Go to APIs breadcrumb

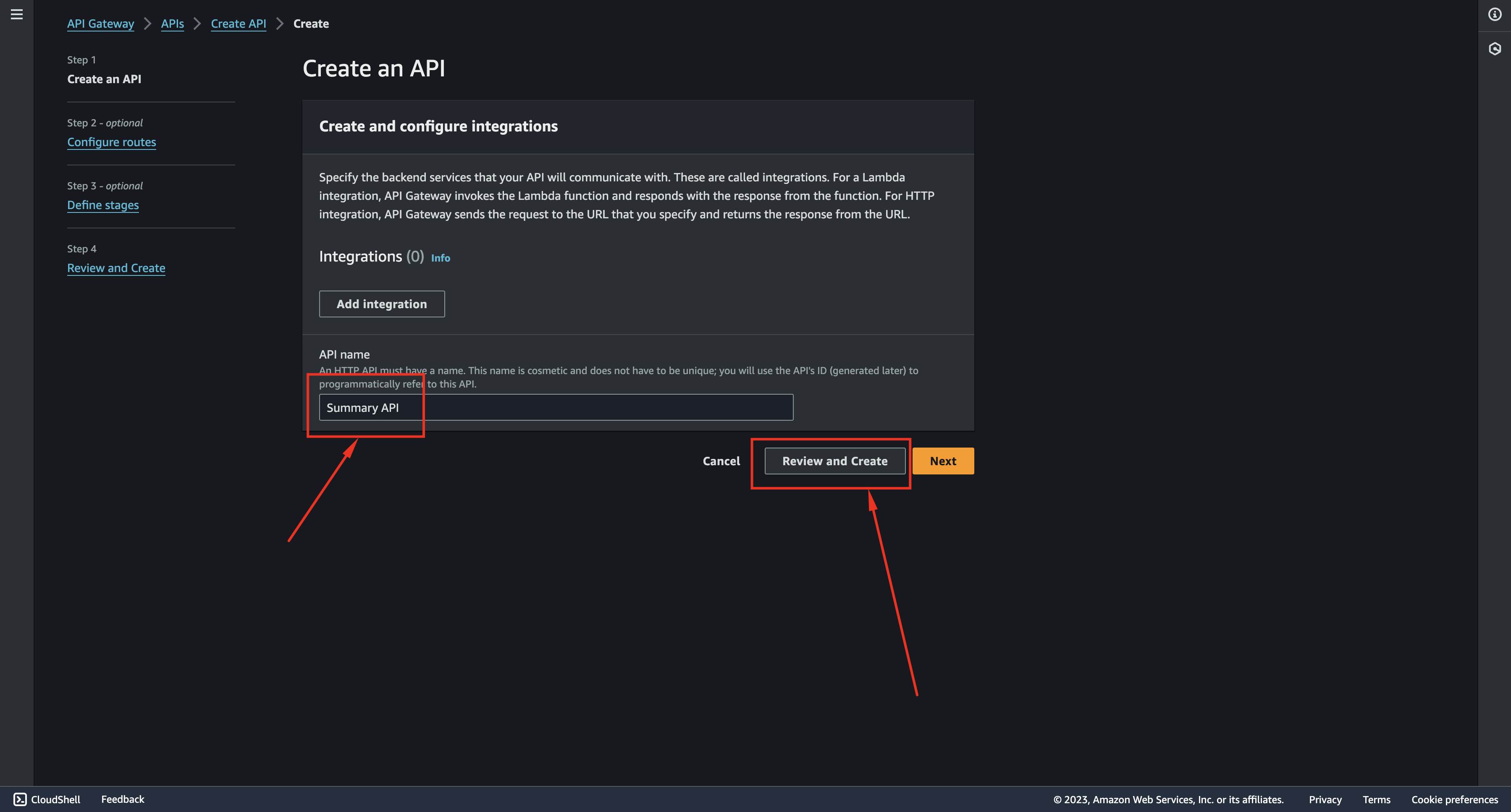click(x=173, y=24)
